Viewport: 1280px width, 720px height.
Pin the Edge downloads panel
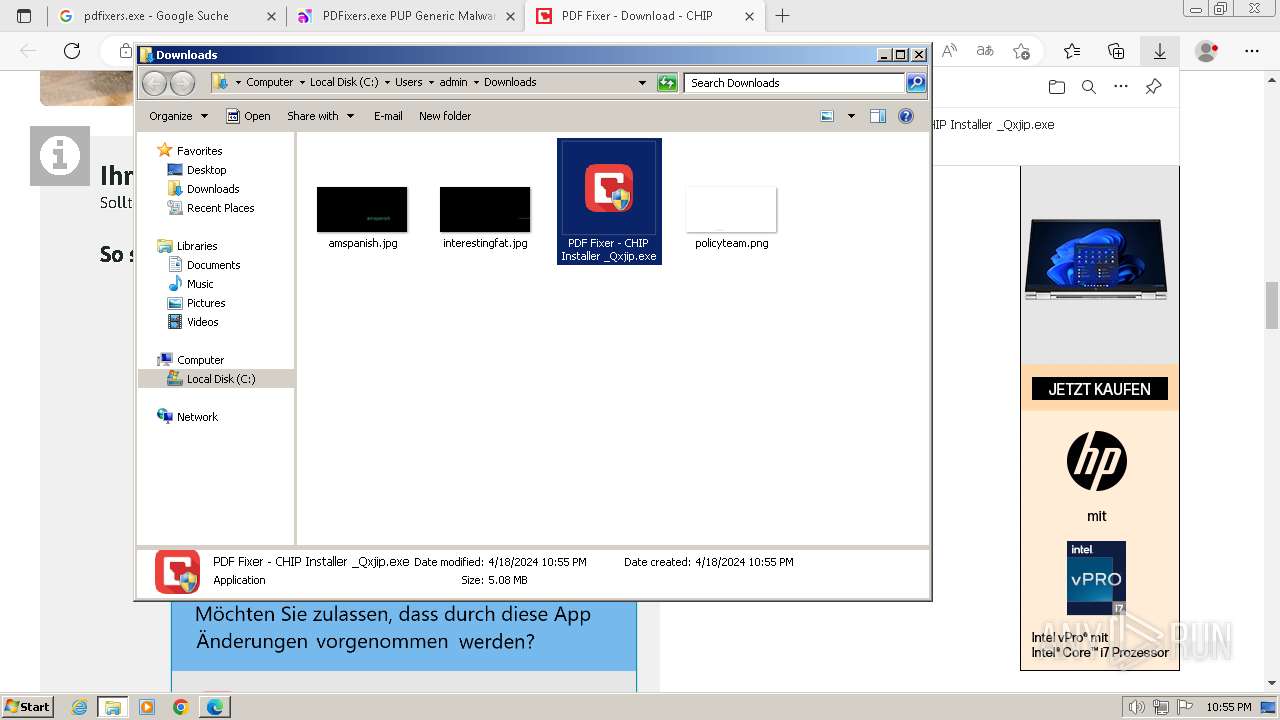(x=1153, y=87)
